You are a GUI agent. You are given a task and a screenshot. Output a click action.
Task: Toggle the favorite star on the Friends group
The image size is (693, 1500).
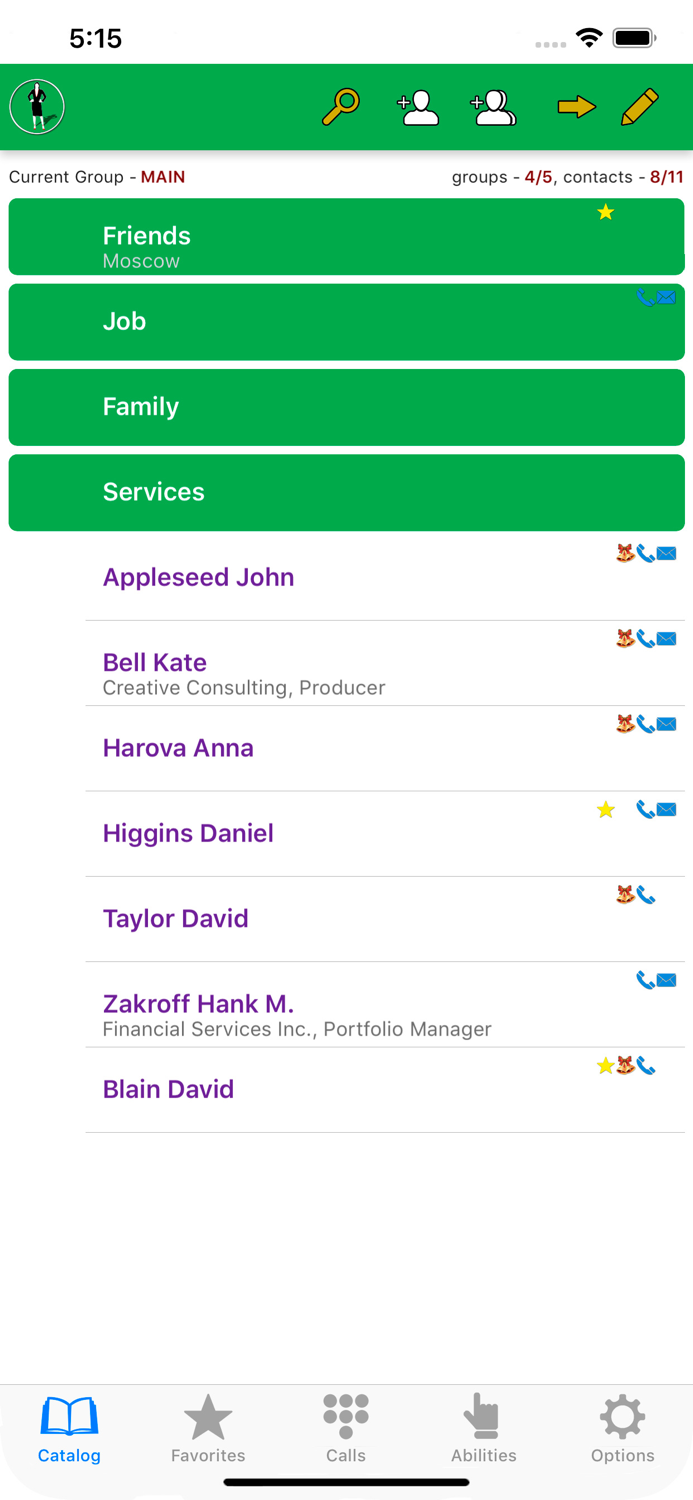pyautogui.click(x=605, y=212)
